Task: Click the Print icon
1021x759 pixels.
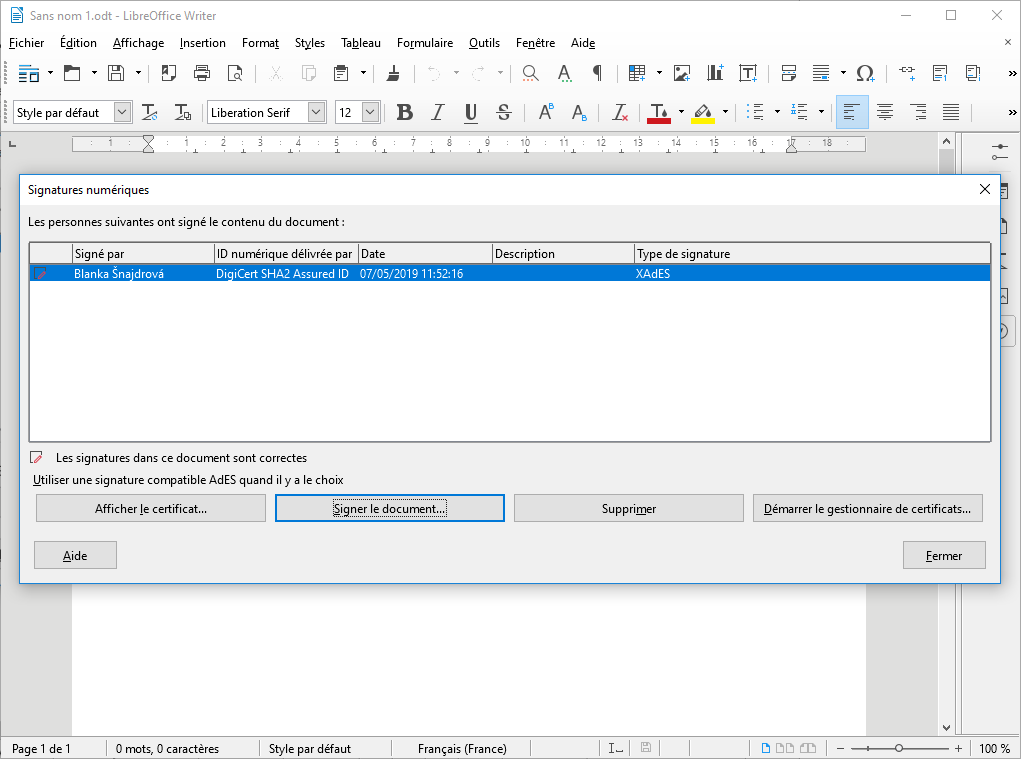Action: tap(202, 73)
